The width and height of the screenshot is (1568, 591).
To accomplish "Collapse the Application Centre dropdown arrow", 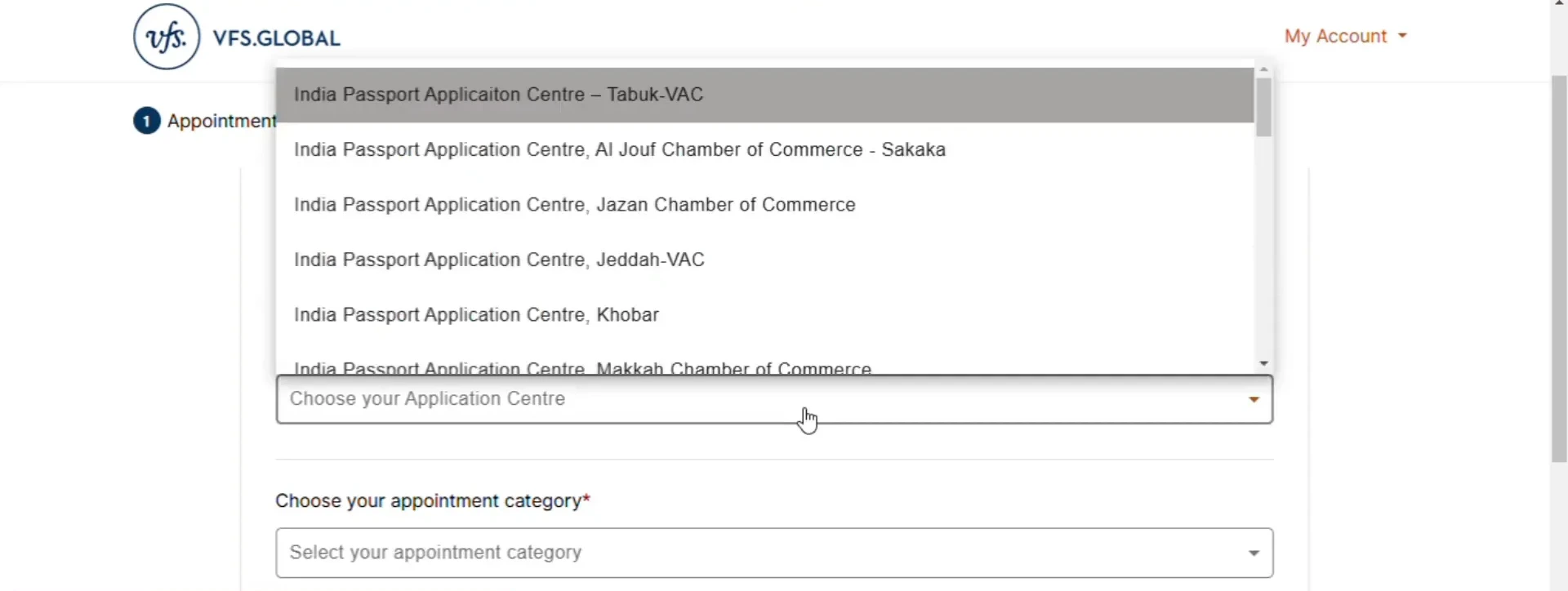I will pyautogui.click(x=1254, y=400).
